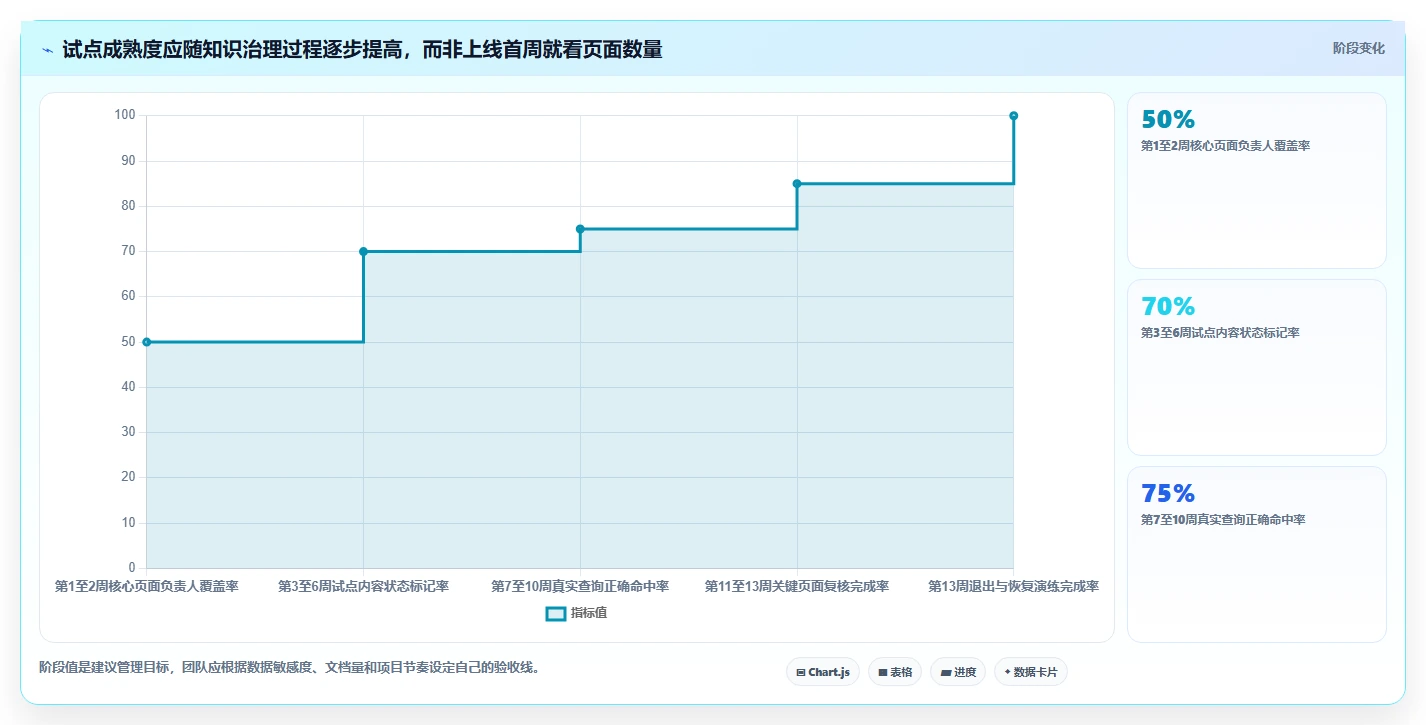Click the data point at value 85
The width and height of the screenshot is (1426, 725).
797,184
